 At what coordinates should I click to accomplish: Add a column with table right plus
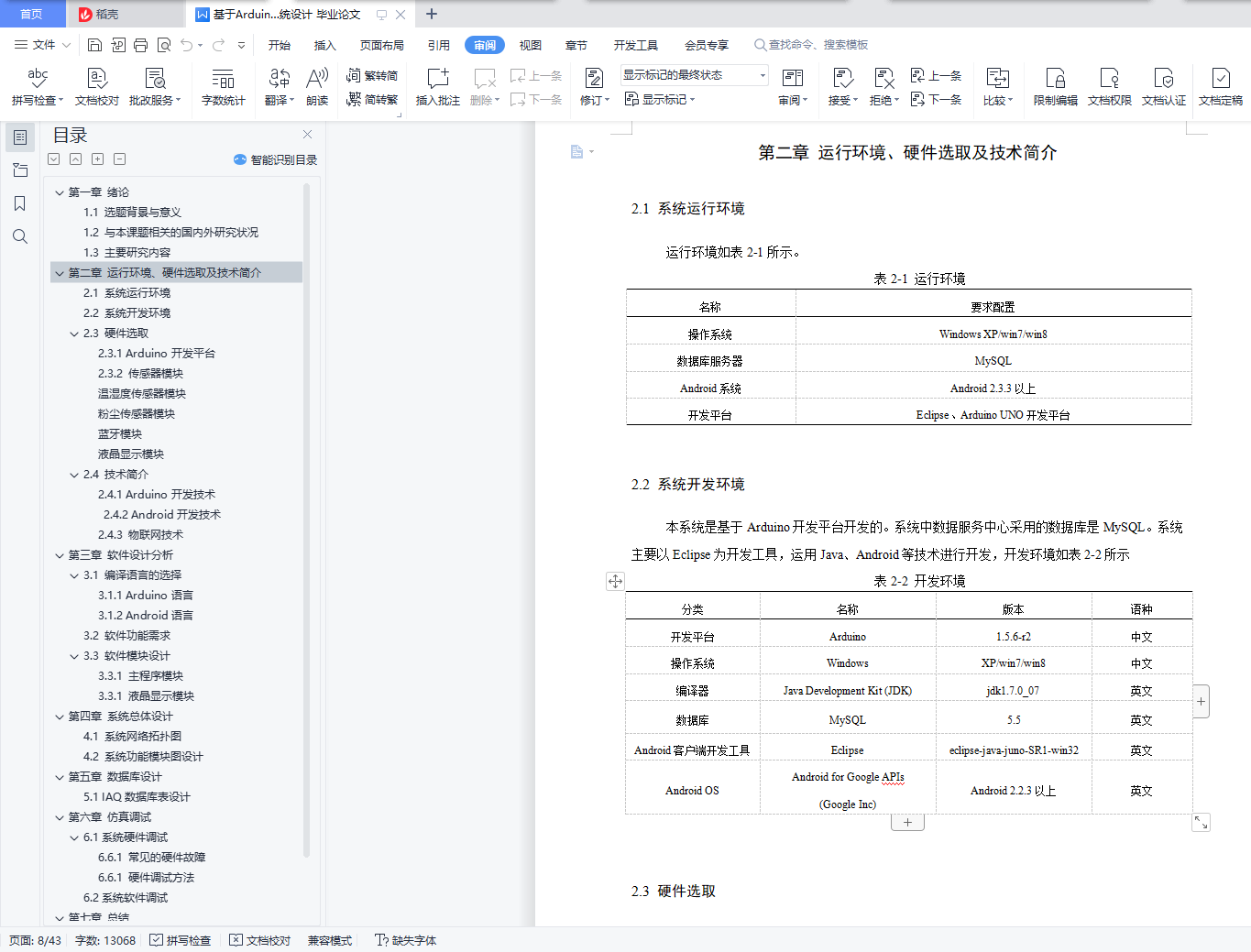pyautogui.click(x=1201, y=701)
